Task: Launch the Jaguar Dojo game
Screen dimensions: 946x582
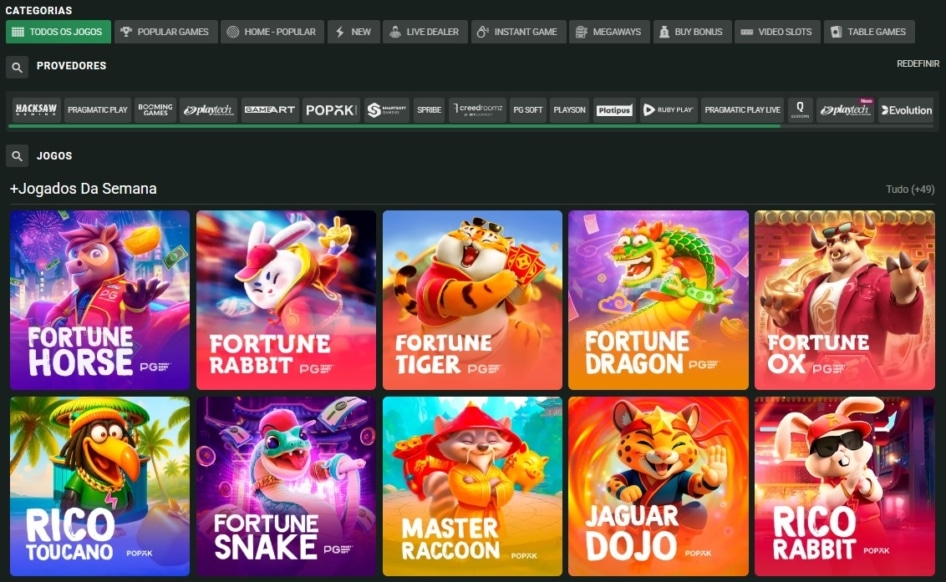Action: [x=658, y=486]
